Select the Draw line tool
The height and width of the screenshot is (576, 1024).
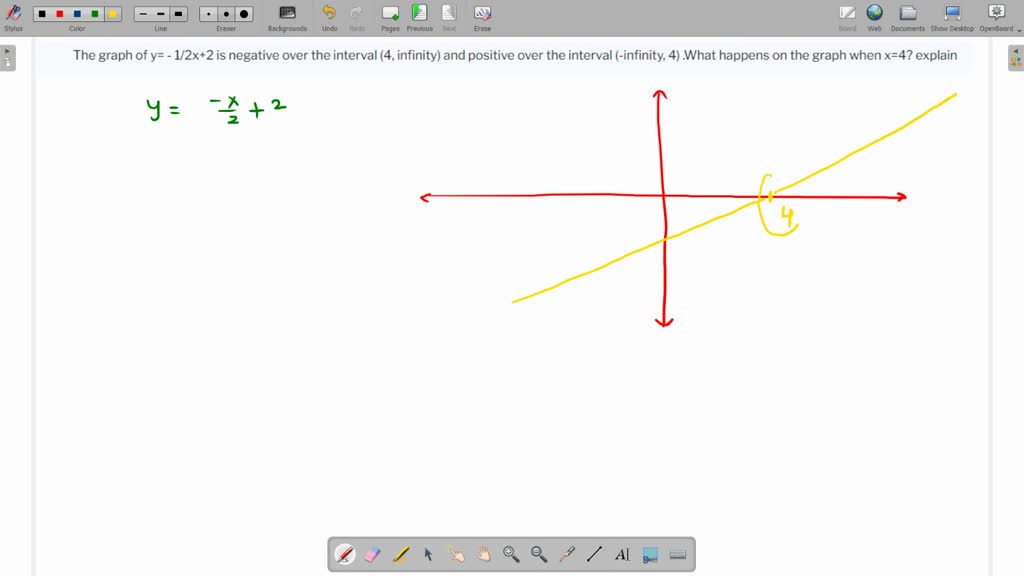594,554
